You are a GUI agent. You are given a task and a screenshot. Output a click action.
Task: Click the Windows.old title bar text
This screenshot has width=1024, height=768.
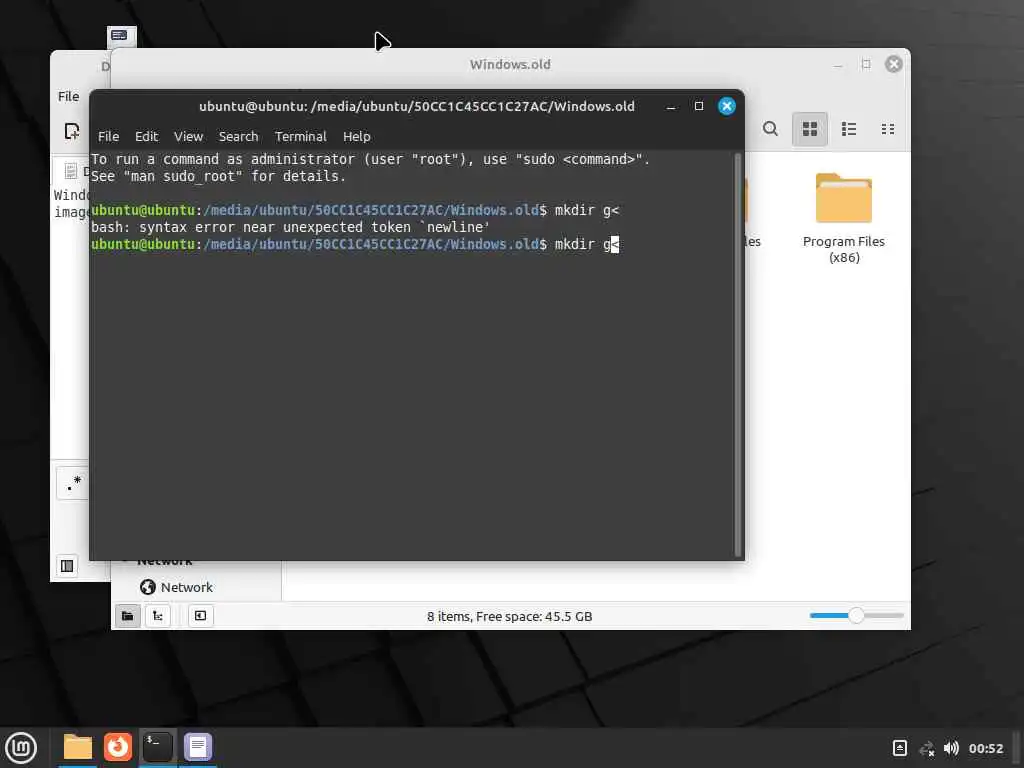510,65
